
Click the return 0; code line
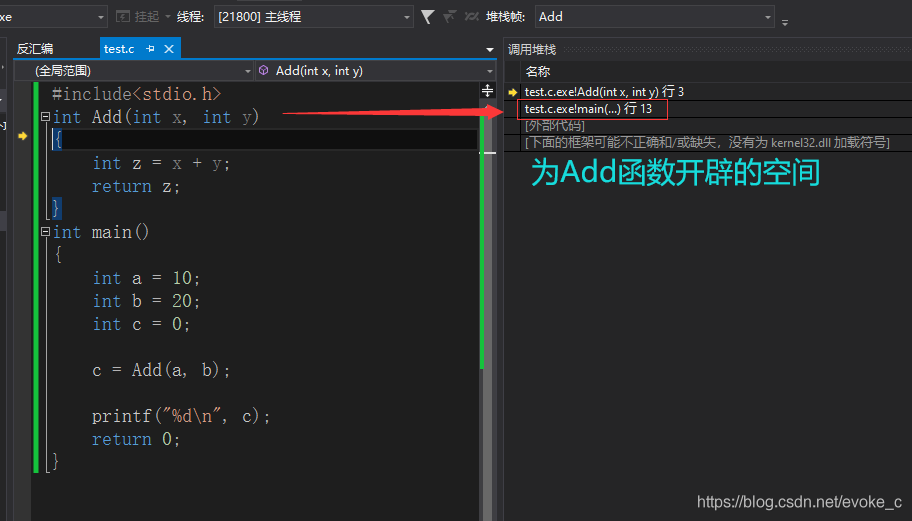coord(136,440)
